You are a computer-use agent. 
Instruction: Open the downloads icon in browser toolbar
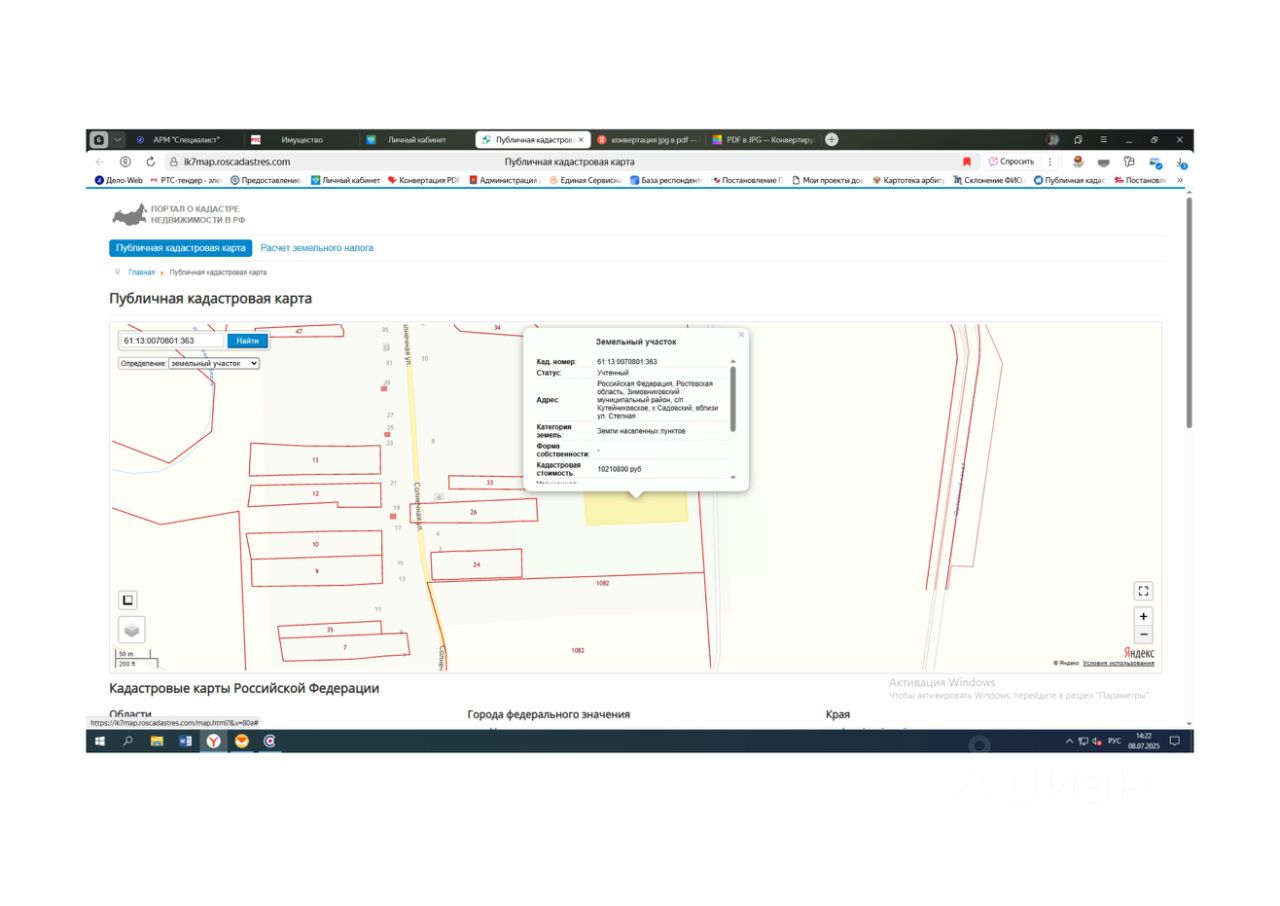pos(1181,162)
